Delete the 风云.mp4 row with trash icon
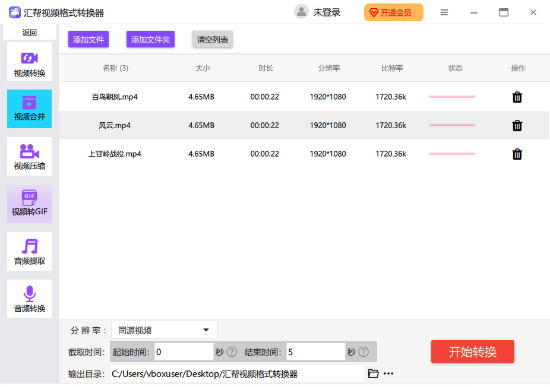The width and height of the screenshot is (550, 387). (517, 125)
